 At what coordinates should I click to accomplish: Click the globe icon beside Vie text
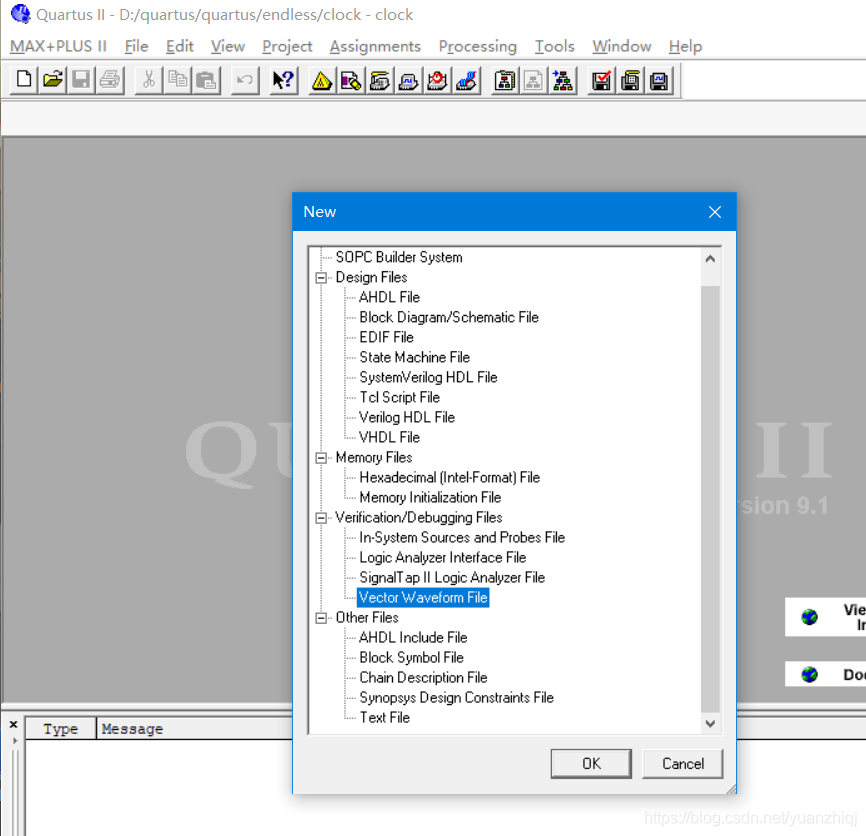pyautogui.click(x=810, y=617)
